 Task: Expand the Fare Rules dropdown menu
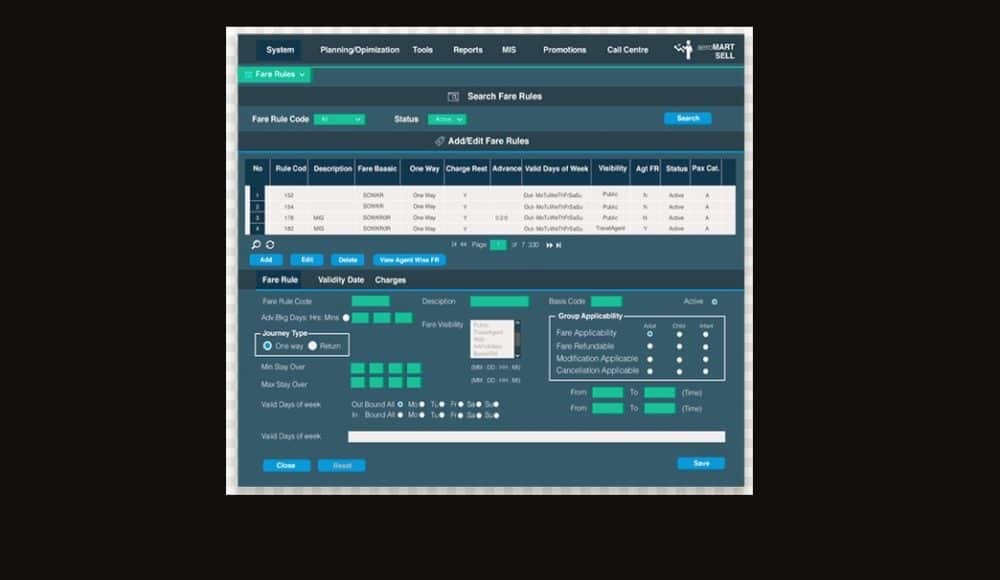coord(275,74)
